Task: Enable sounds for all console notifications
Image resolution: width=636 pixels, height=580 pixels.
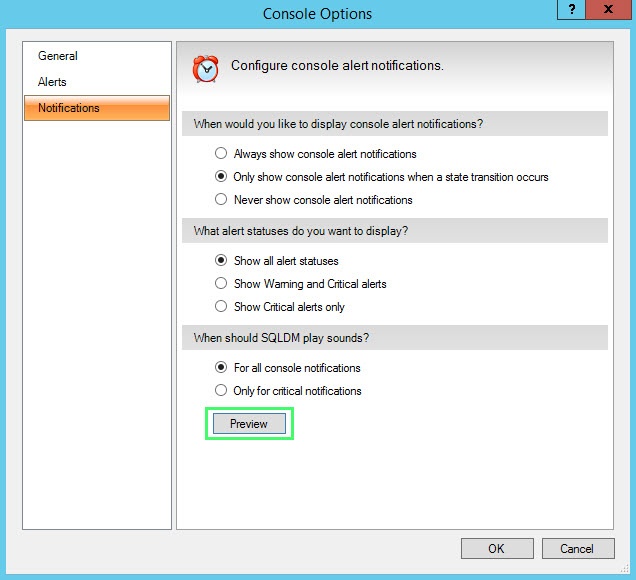Action: click(x=221, y=368)
